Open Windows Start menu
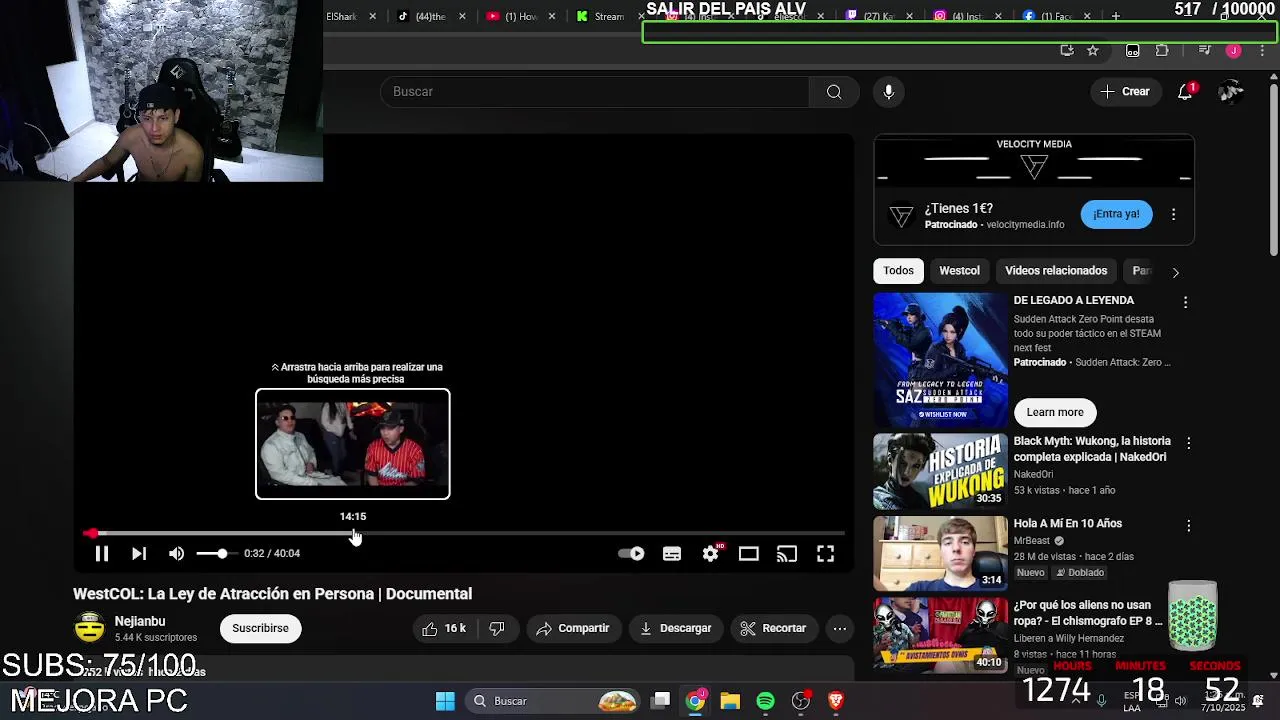1280x720 pixels. pos(445,701)
